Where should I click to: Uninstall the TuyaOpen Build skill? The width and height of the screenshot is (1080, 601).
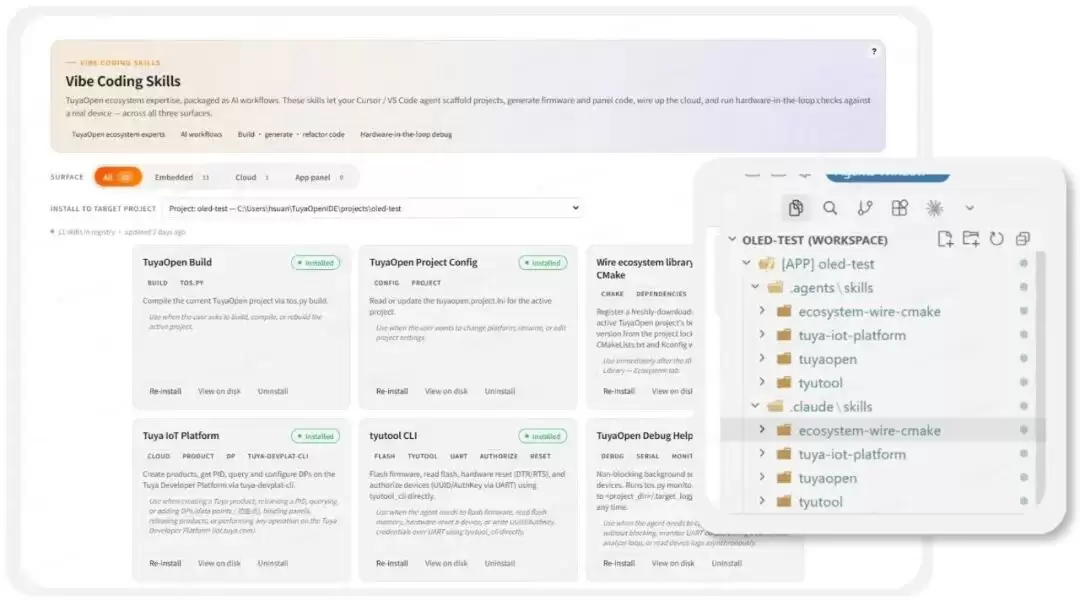pos(273,391)
